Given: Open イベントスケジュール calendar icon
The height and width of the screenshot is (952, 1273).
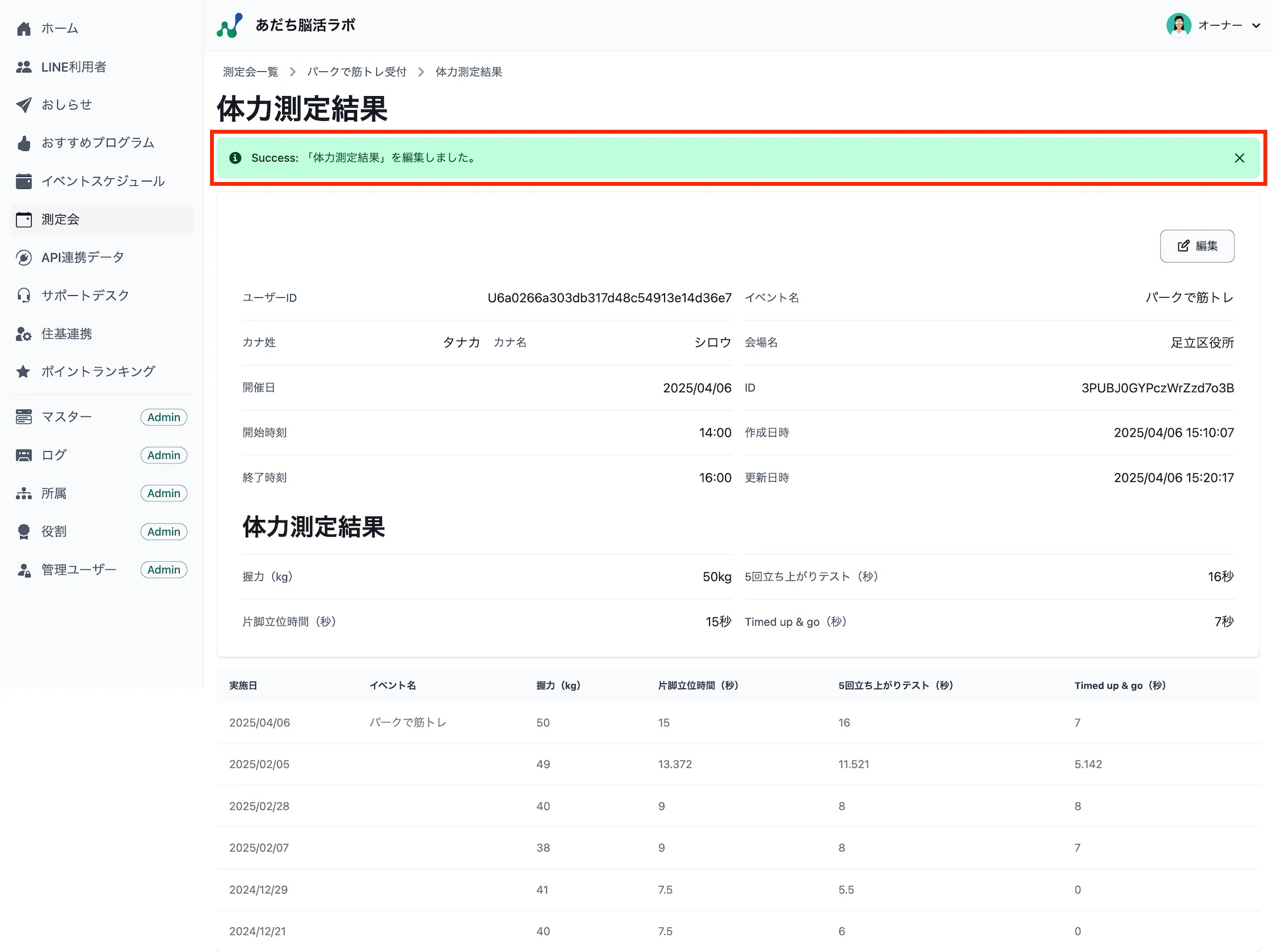Looking at the screenshot, I should point(24,181).
